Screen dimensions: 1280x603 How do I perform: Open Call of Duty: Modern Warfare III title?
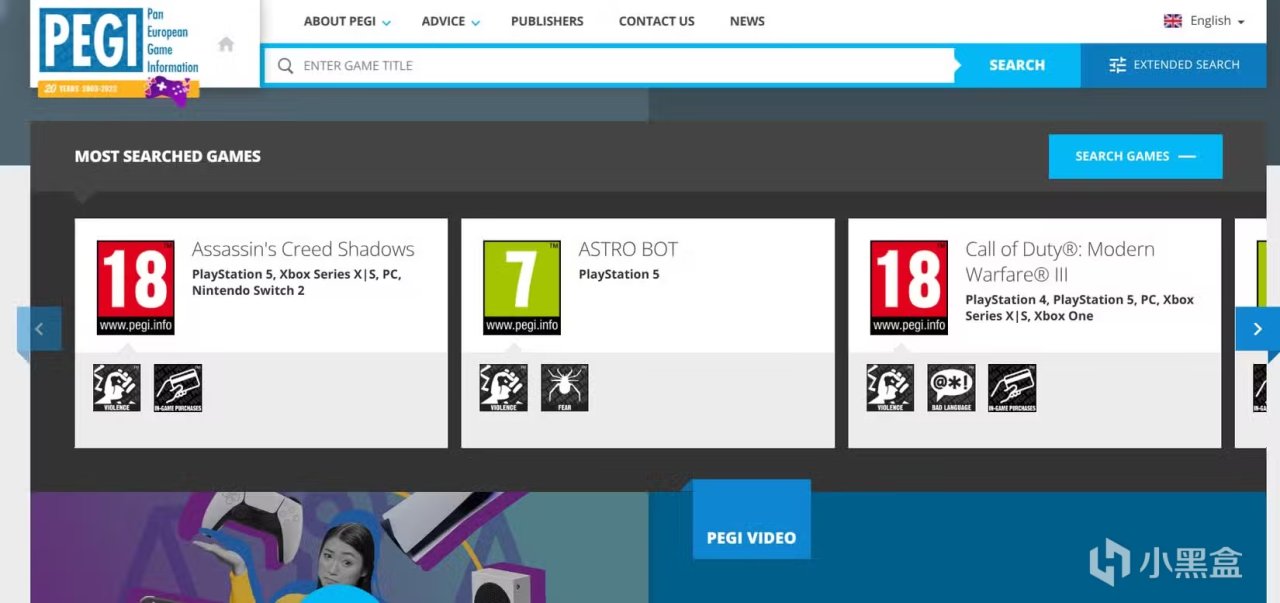1060,261
